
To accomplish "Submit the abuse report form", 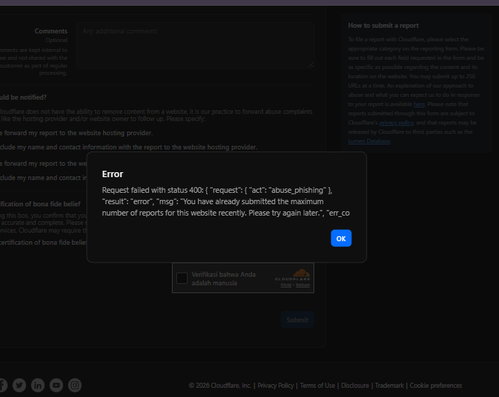I will [297, 320].
